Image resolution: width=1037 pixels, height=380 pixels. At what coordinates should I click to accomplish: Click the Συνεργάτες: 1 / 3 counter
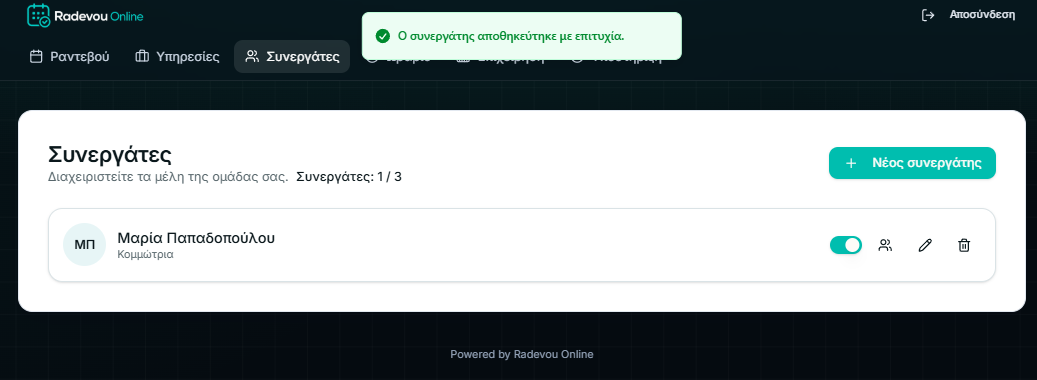pos(349,177)
